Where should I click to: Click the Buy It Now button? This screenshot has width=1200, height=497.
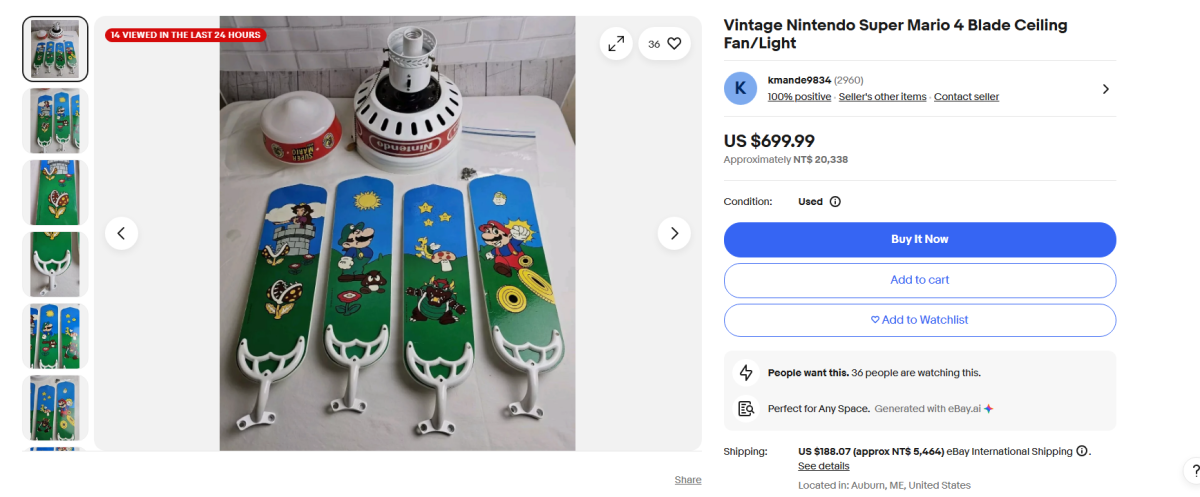click(x=919, y=239)
